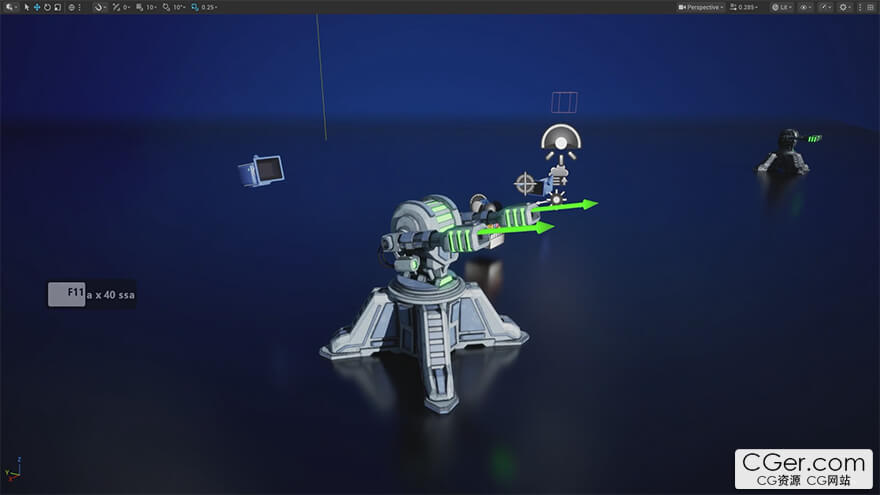Open surface snapping magnet dropdown
This screenshot has height=495, width=880.
[100, 7]
